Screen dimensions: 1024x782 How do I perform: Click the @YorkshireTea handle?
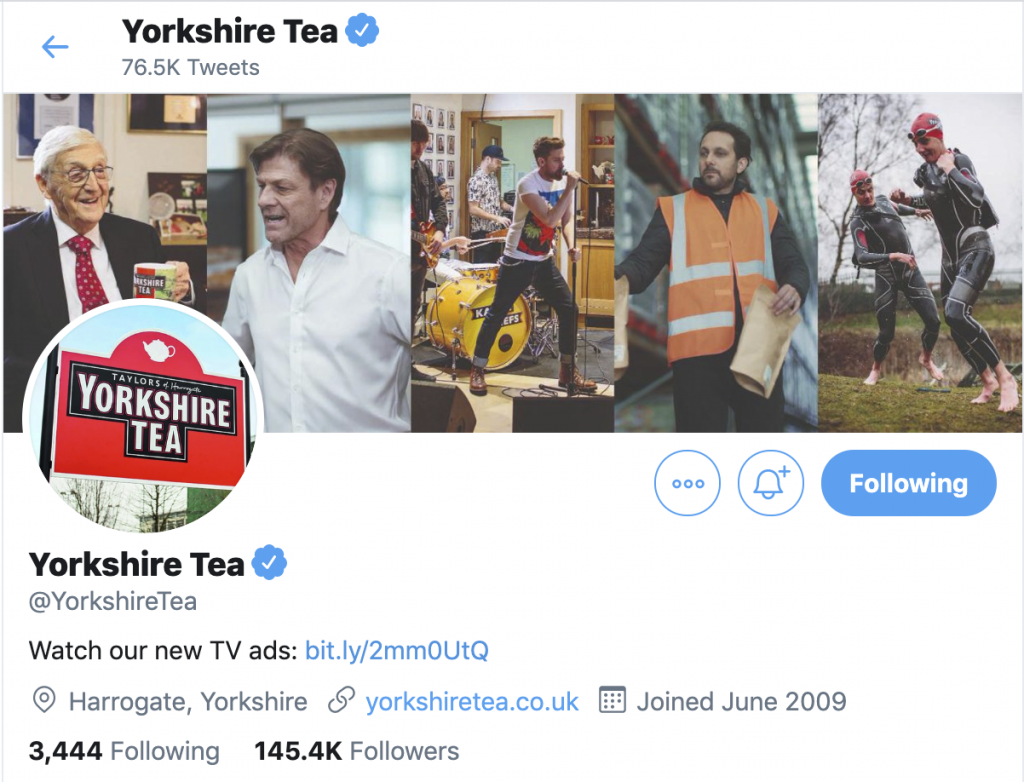tap(113, 601)
